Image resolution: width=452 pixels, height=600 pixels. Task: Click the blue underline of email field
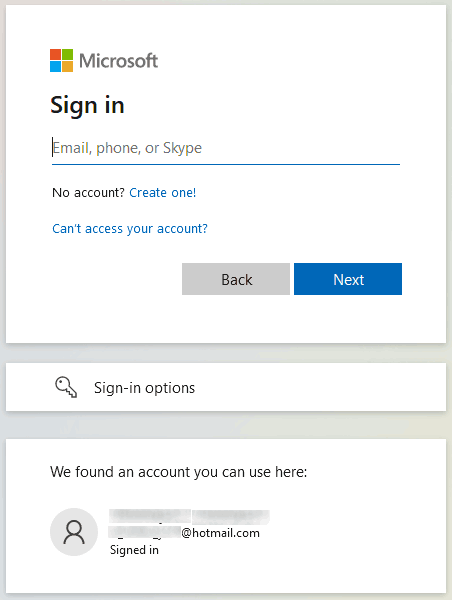226,165
